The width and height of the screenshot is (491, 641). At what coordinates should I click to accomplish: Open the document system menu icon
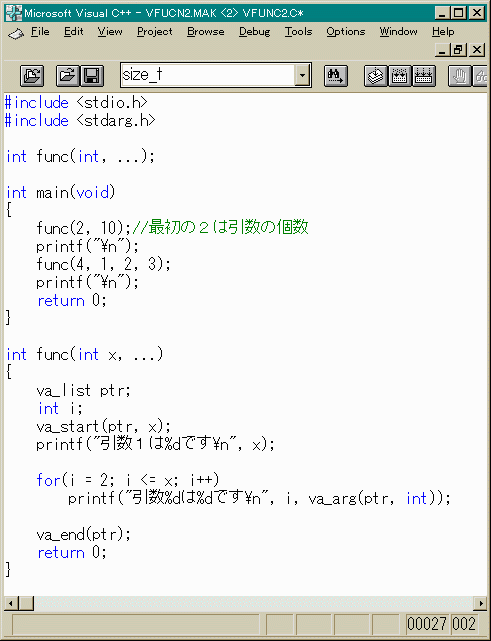16,34
